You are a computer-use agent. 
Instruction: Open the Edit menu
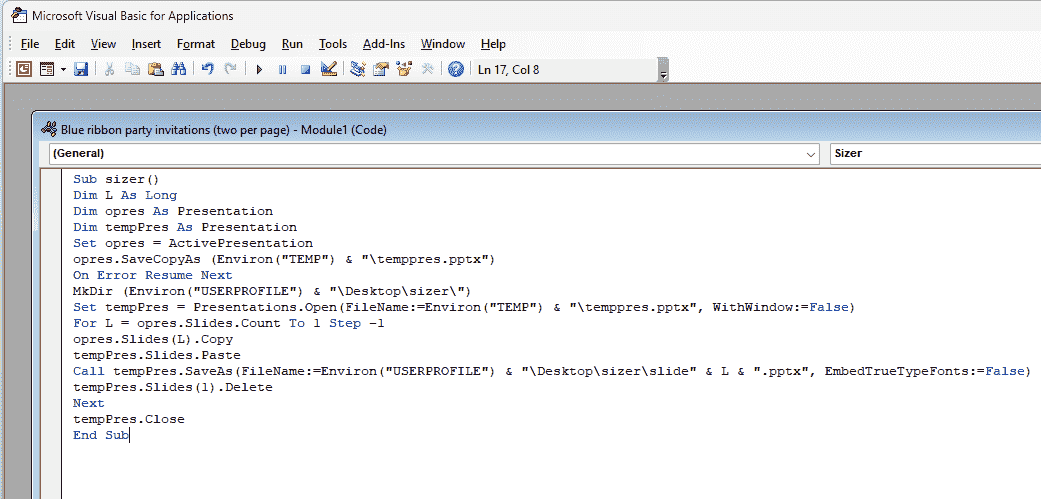pos(64,44)
